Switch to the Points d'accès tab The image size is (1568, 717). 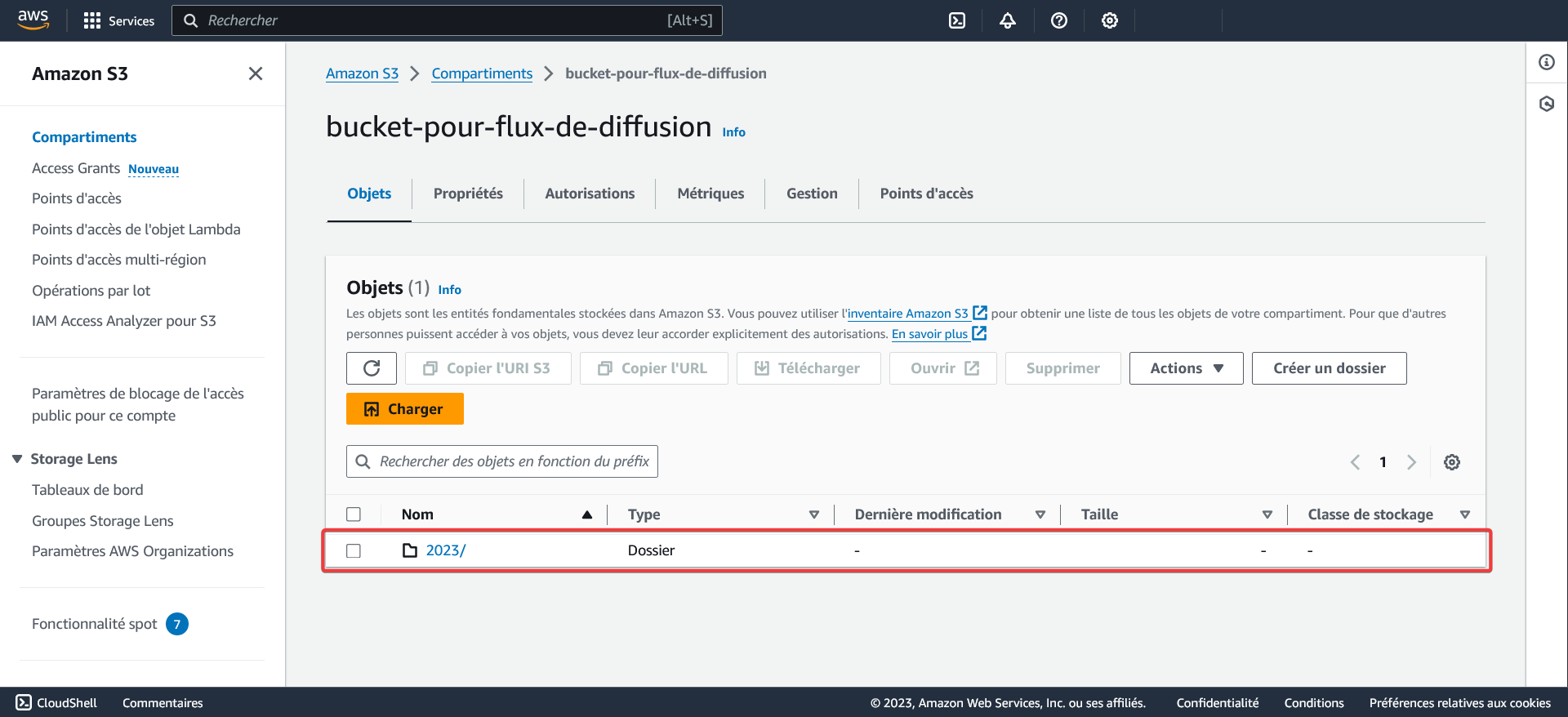click(926, 194)
